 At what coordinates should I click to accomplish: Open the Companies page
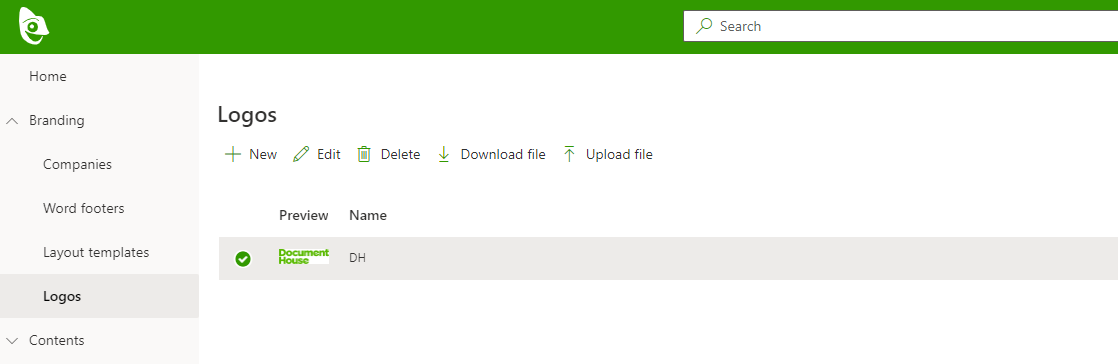click(78, 165)
